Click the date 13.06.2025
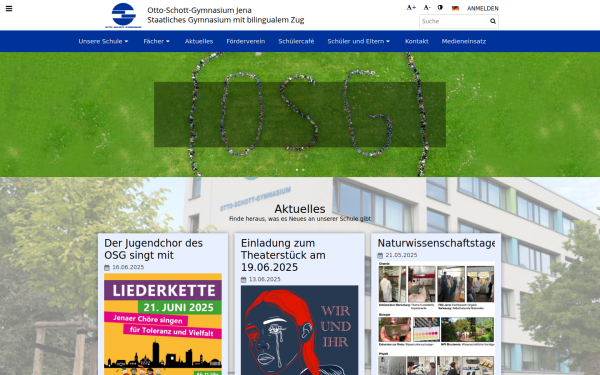 [265, 279]
